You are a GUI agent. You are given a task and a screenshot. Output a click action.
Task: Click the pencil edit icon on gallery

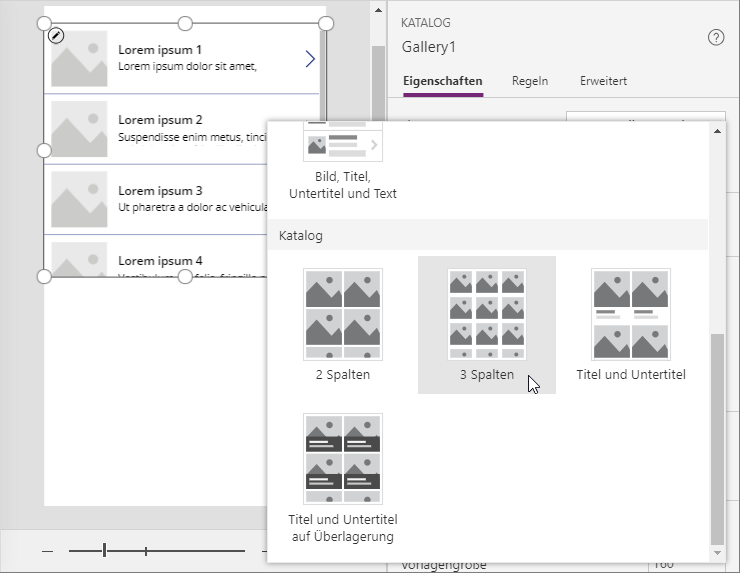(x=56, y=35)
